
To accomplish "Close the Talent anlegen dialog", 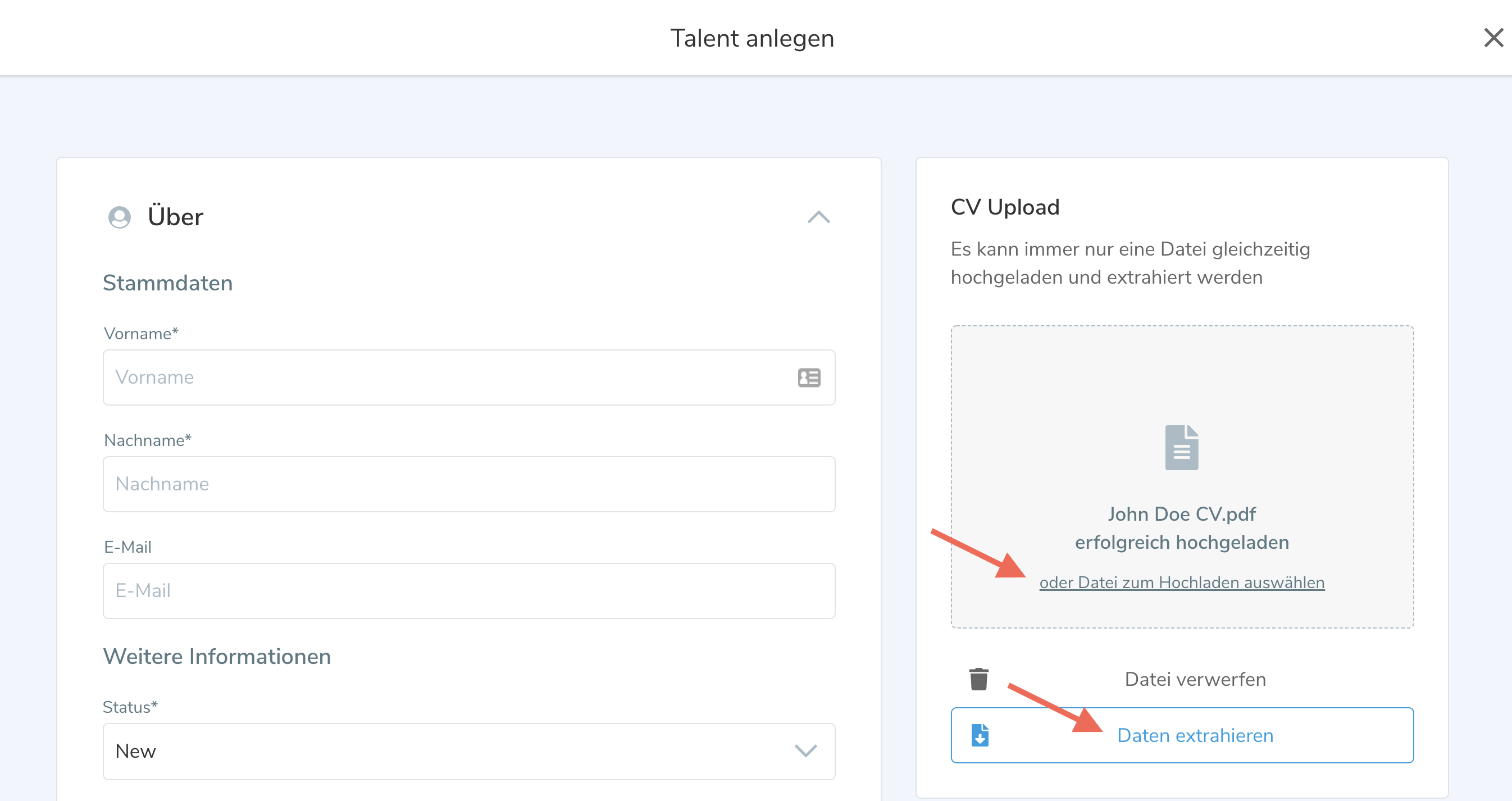I will coord(1493,38).
